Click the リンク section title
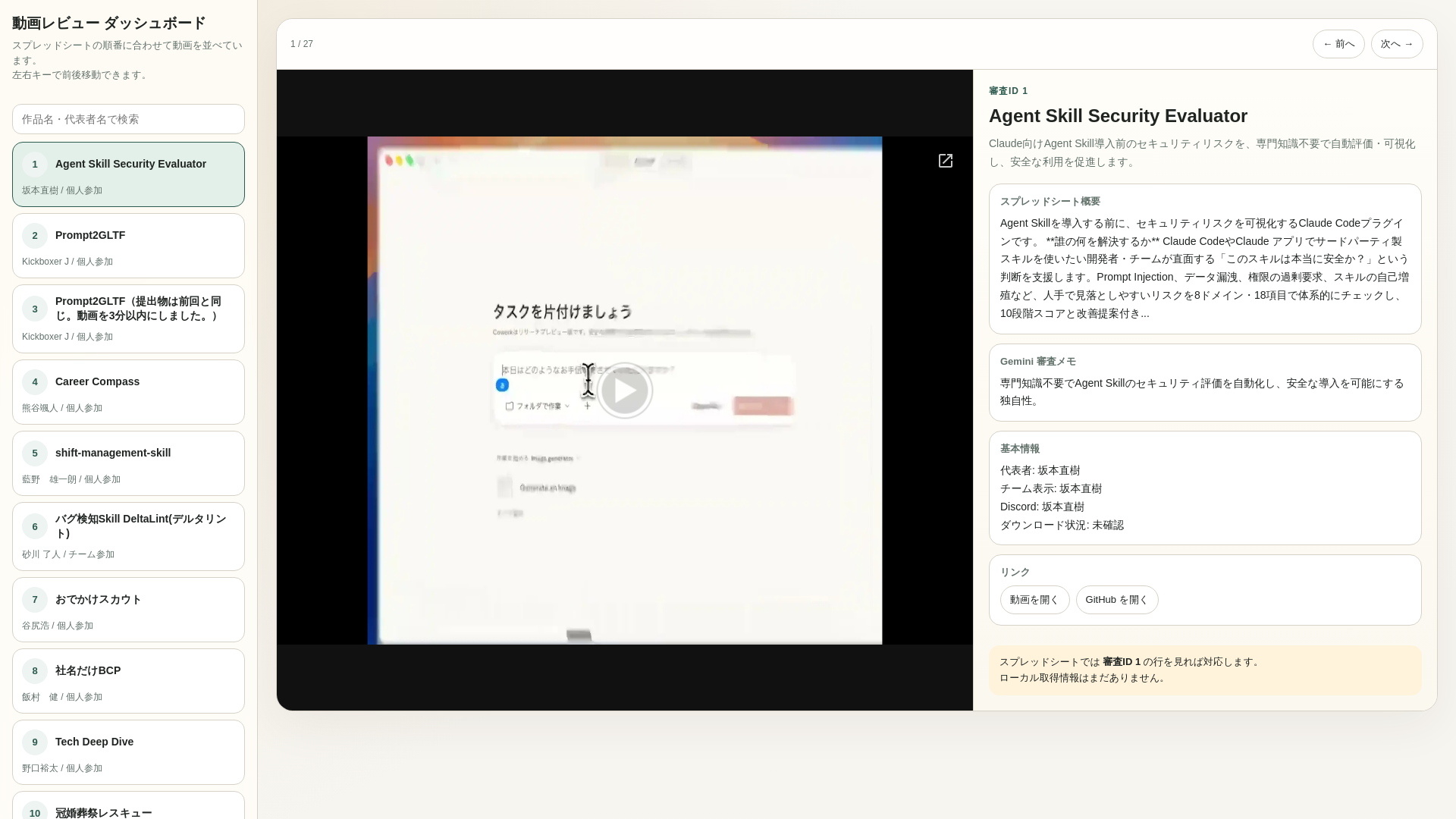Image resolution: width=1456 pixels, height=819 pixels. point(1015,573)
